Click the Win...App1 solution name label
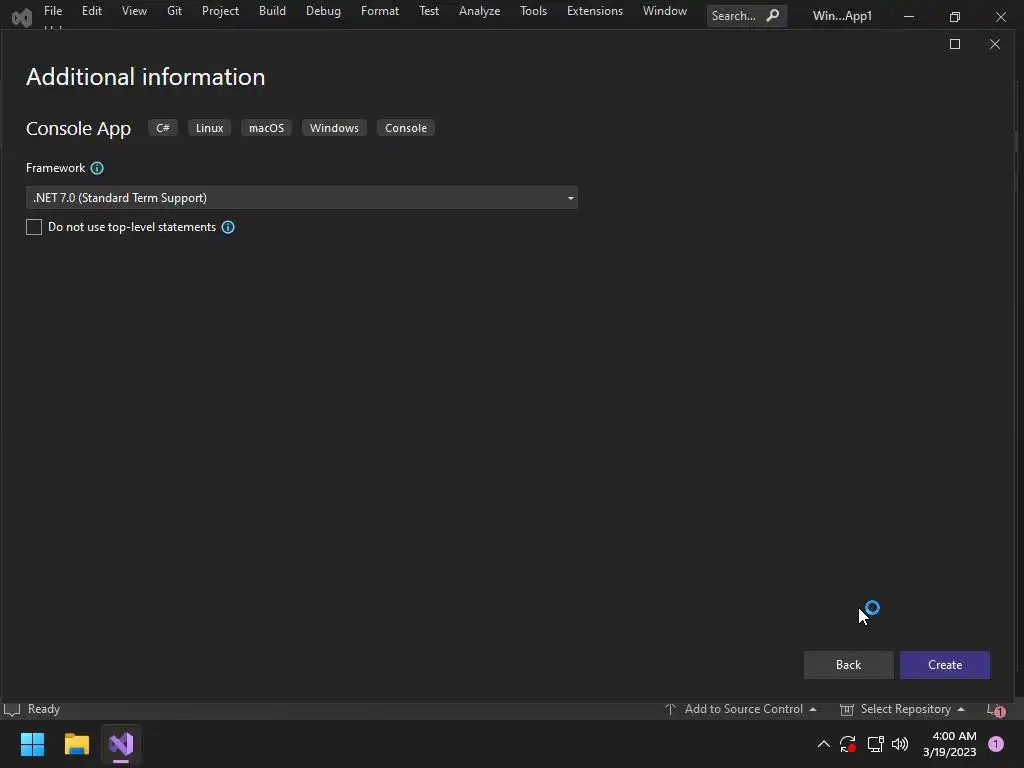The height and width of the screenshot is (768, 1024). coord(842,16)
